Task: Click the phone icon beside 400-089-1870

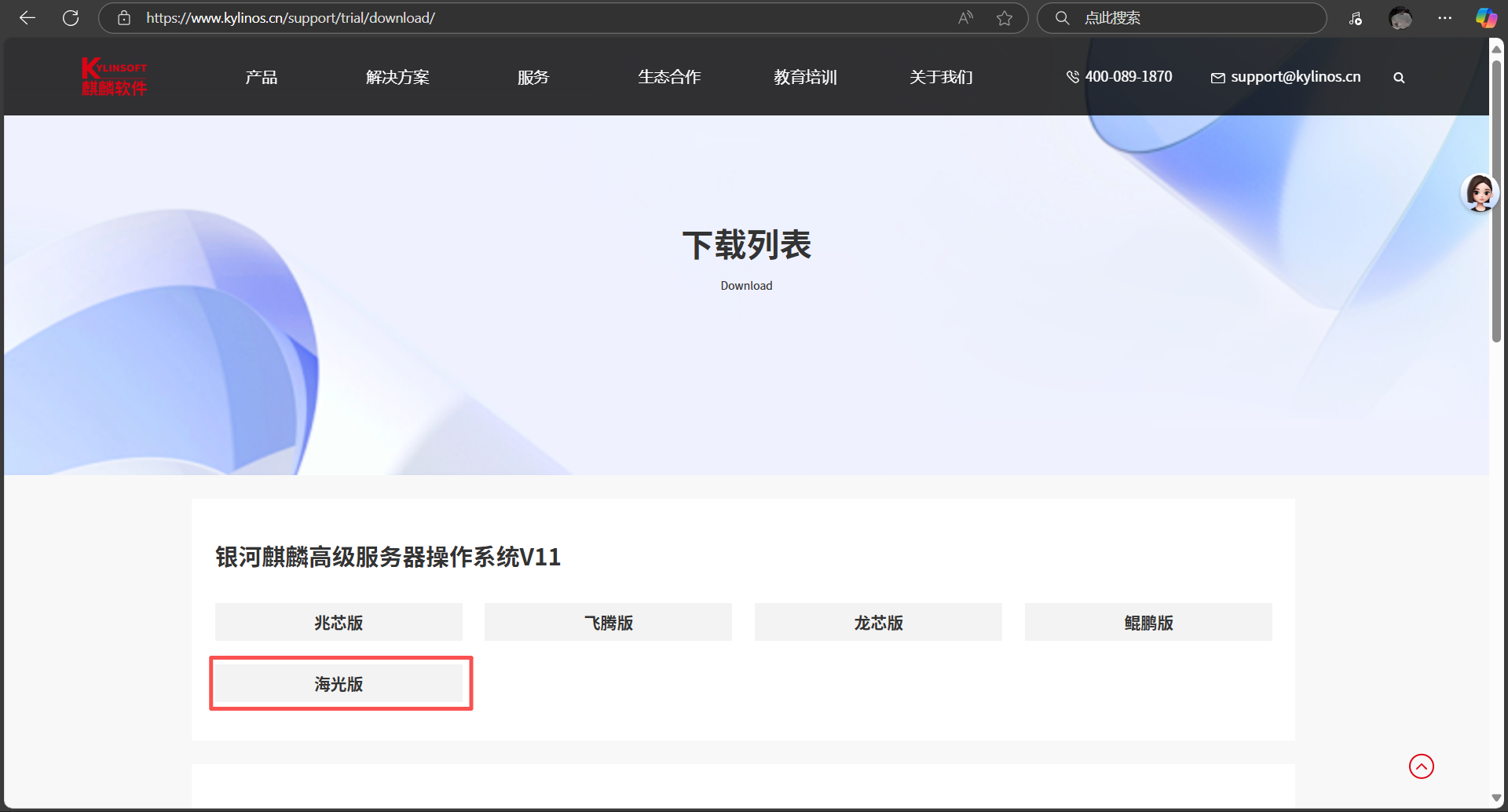Action: point(1073,77)
